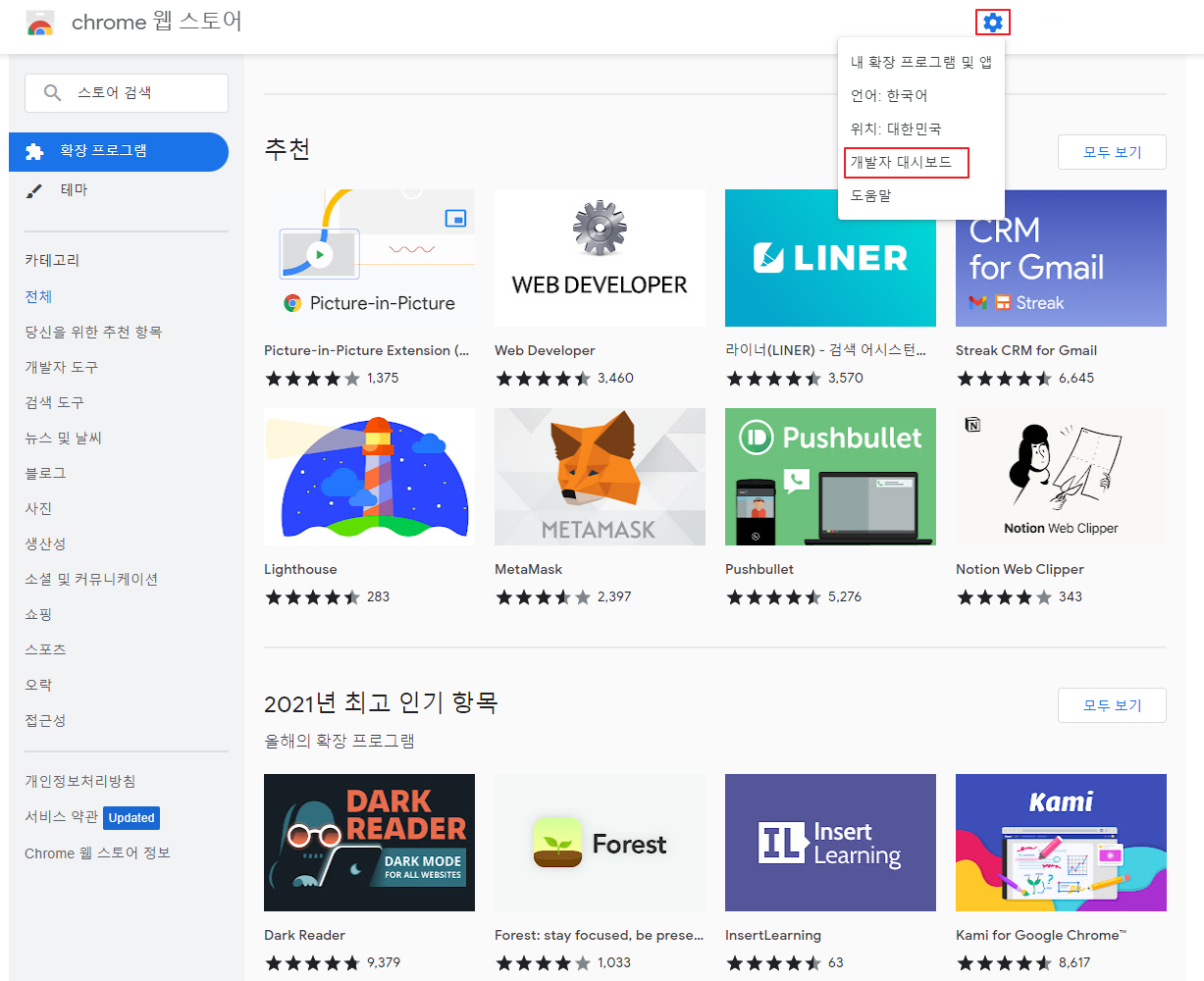Click the MetaMask title text
The image size is (1204, 981).
[x=528, y=569]
